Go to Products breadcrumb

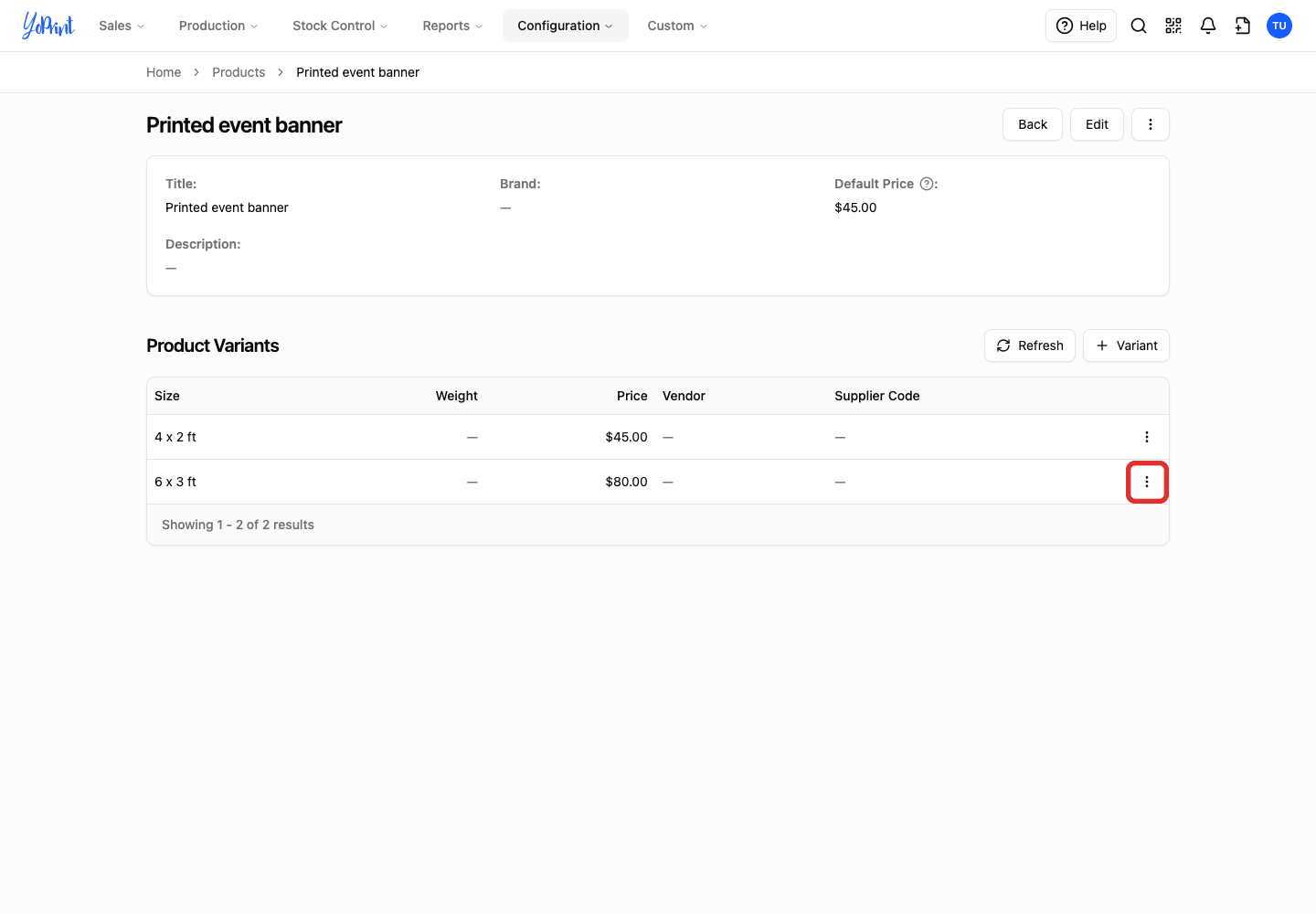click(239, 72)
